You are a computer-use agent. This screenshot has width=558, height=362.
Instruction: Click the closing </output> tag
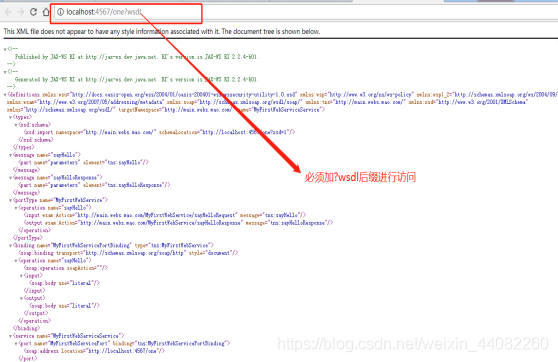(x=36, y=313)
